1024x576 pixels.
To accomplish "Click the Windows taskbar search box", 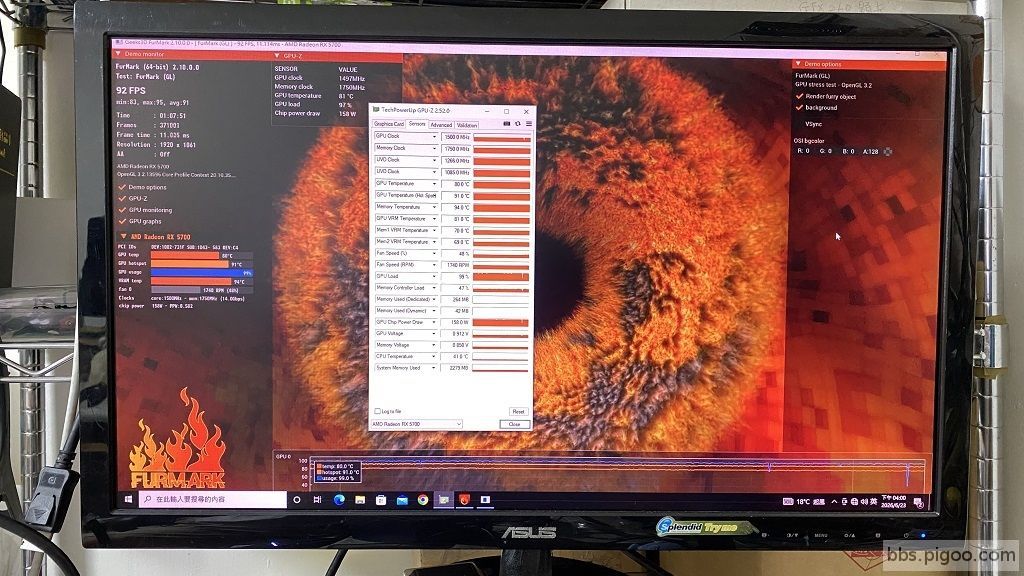I will pos(214,499).
